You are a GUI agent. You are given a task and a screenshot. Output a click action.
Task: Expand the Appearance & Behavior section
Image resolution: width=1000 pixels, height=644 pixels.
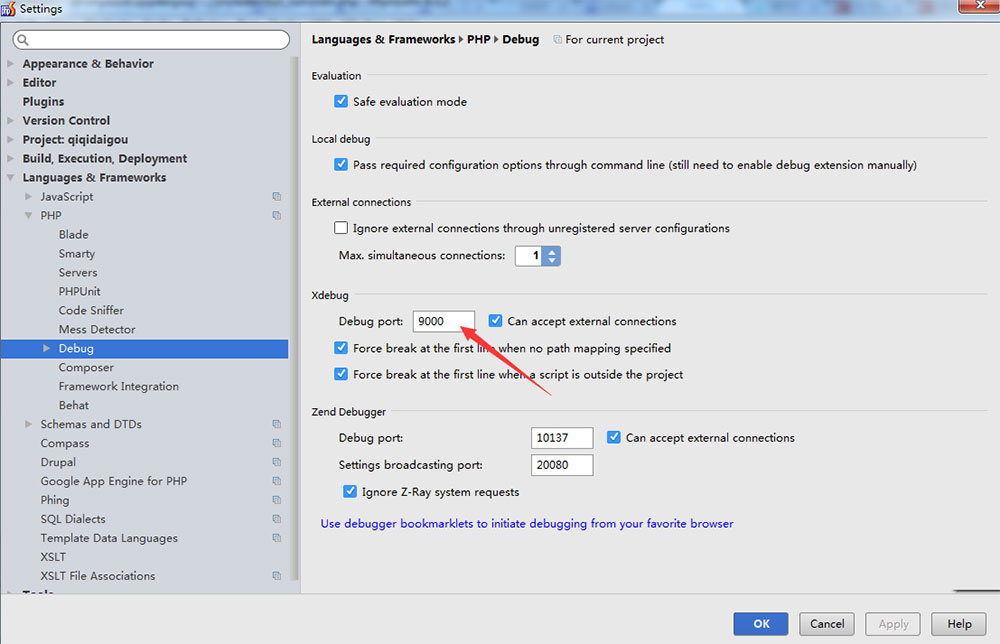pos(10,63)
